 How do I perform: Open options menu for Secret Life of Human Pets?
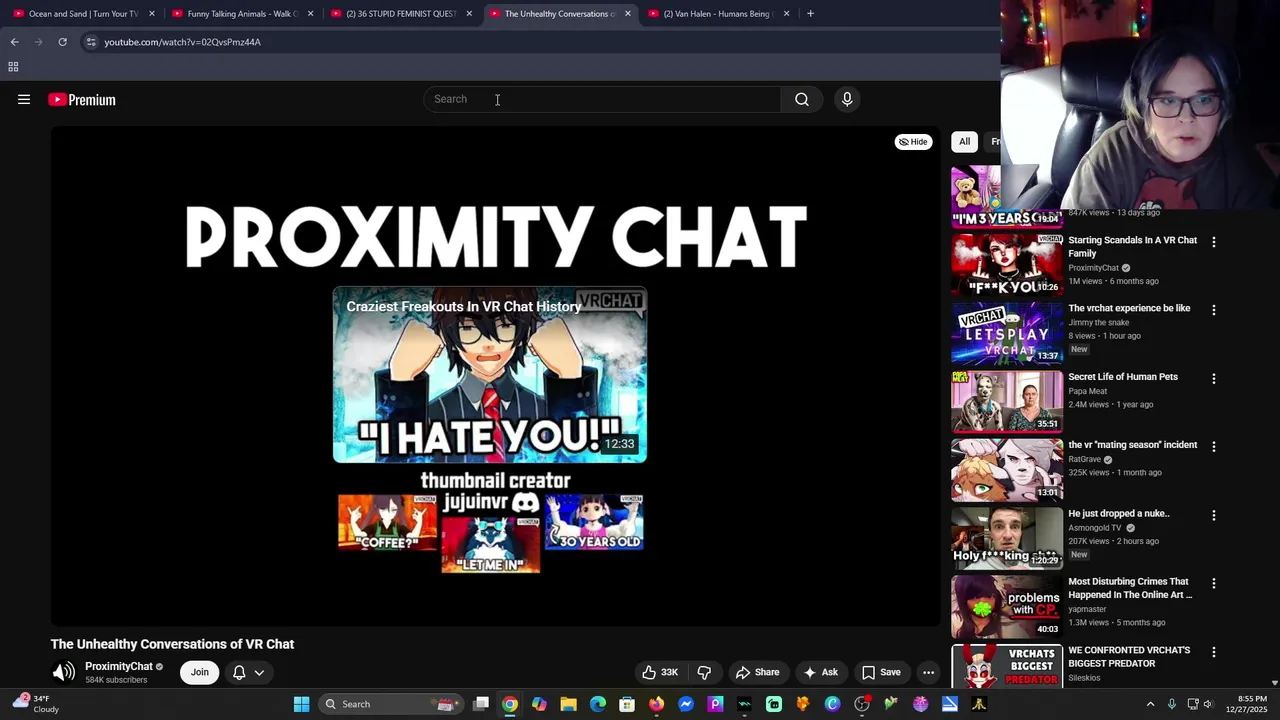click(1214, 379)
